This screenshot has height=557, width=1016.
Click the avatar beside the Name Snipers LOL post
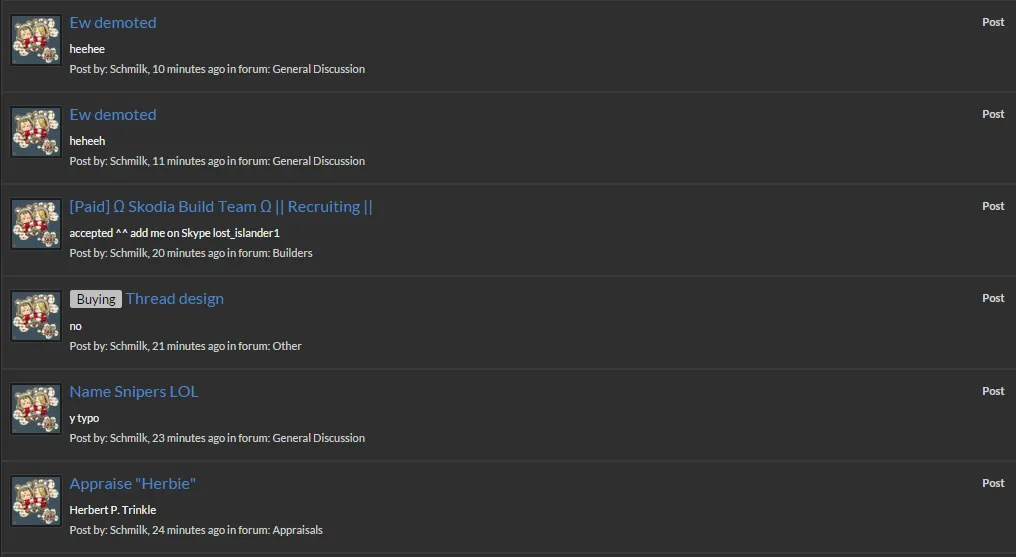click(36, 409)
